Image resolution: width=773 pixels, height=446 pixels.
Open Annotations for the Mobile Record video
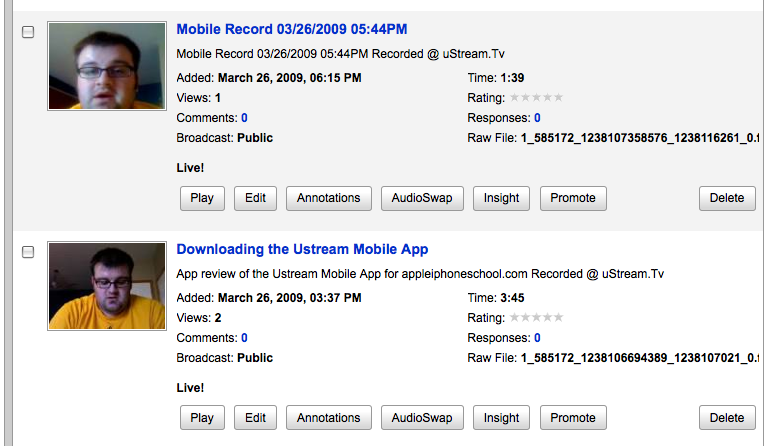pyautogui.click(x=328, y=198)
